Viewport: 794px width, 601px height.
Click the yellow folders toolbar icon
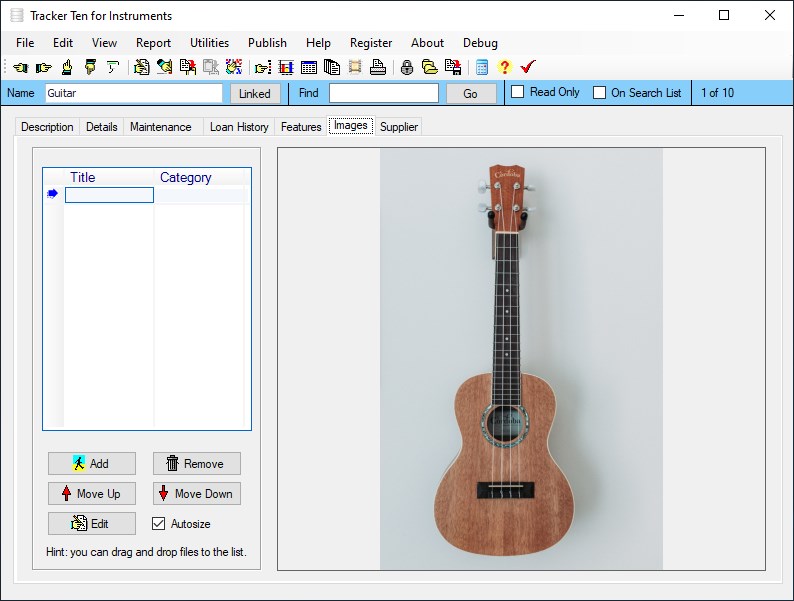point(430,67)
